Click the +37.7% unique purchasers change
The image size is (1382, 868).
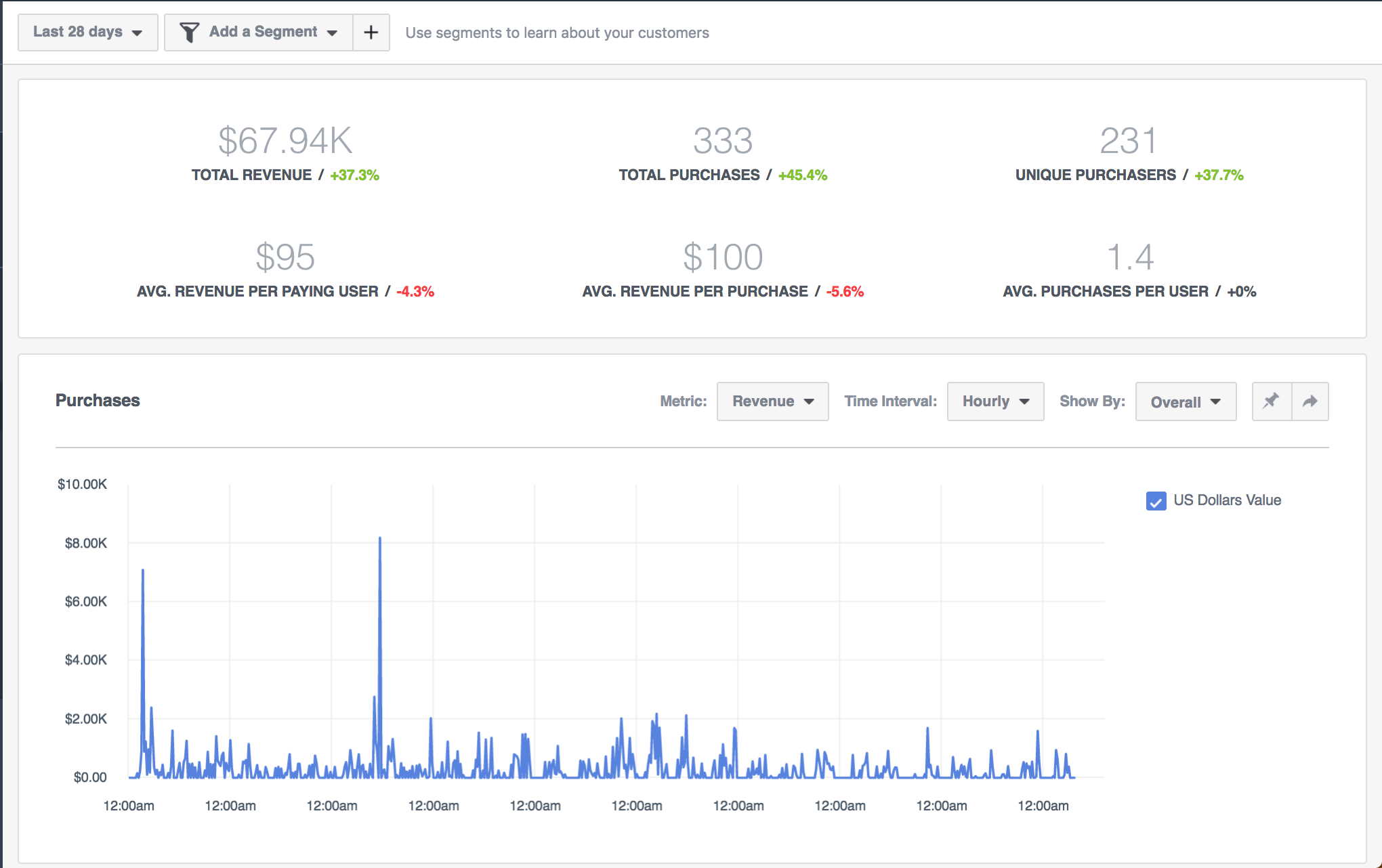click(x=1219, y=175)
